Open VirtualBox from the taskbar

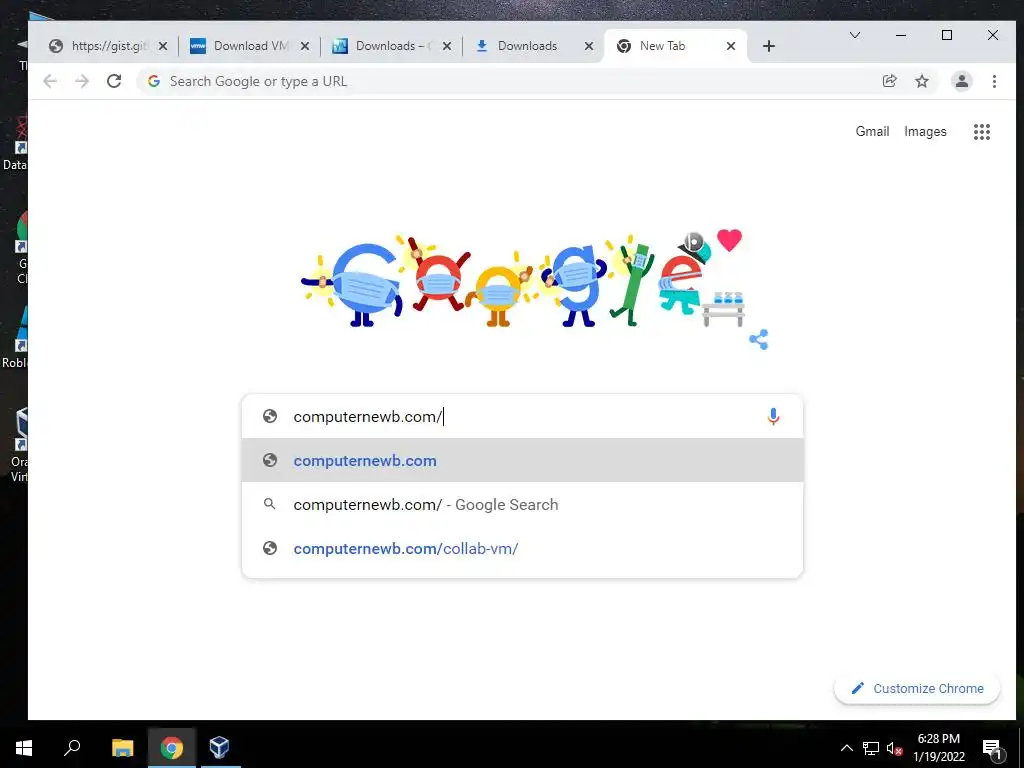(219, 748)
